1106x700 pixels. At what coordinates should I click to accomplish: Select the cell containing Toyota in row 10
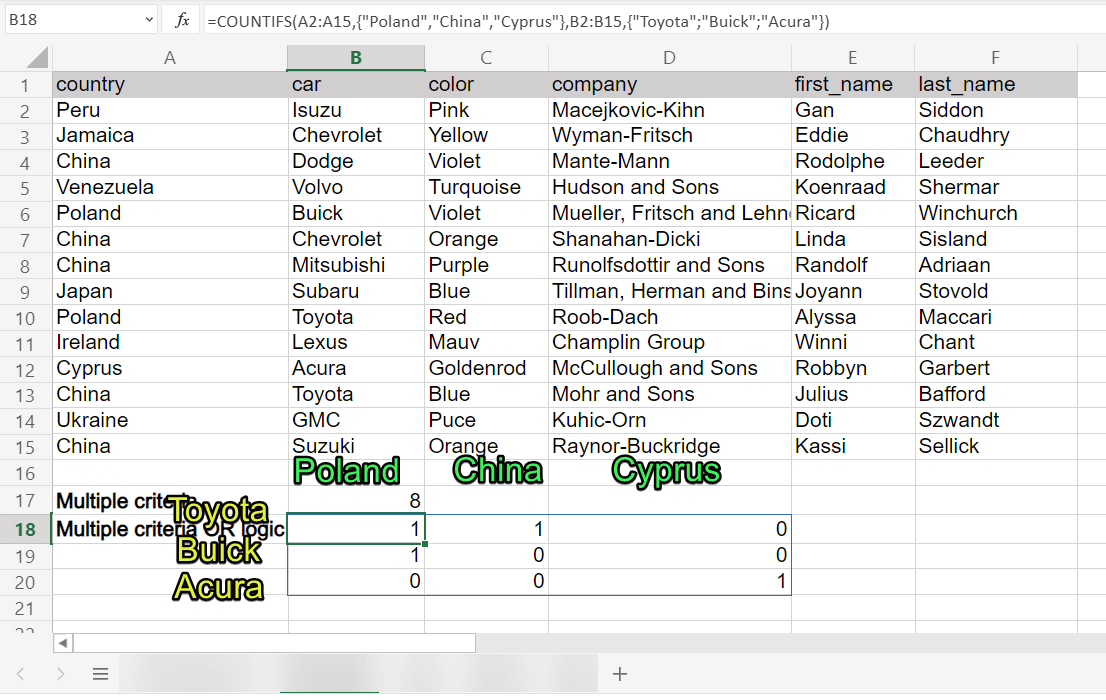(x=355, y=316)
